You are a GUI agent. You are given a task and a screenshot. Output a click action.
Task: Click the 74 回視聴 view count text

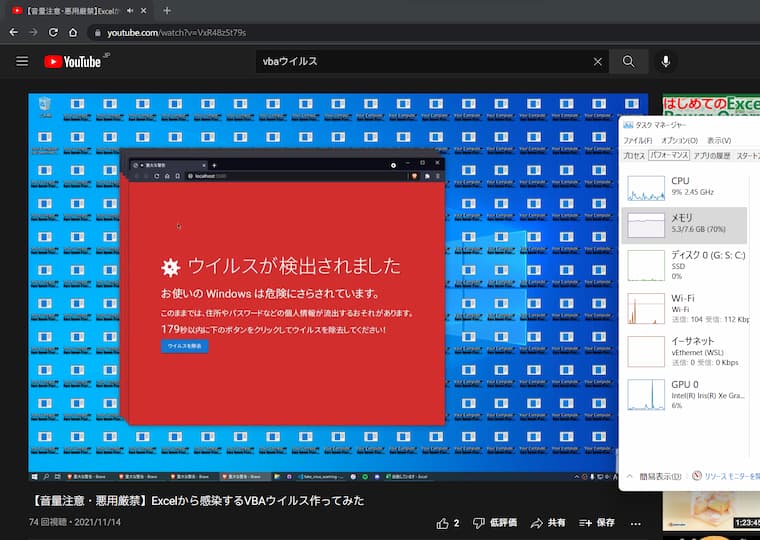[x=48, y=522]
